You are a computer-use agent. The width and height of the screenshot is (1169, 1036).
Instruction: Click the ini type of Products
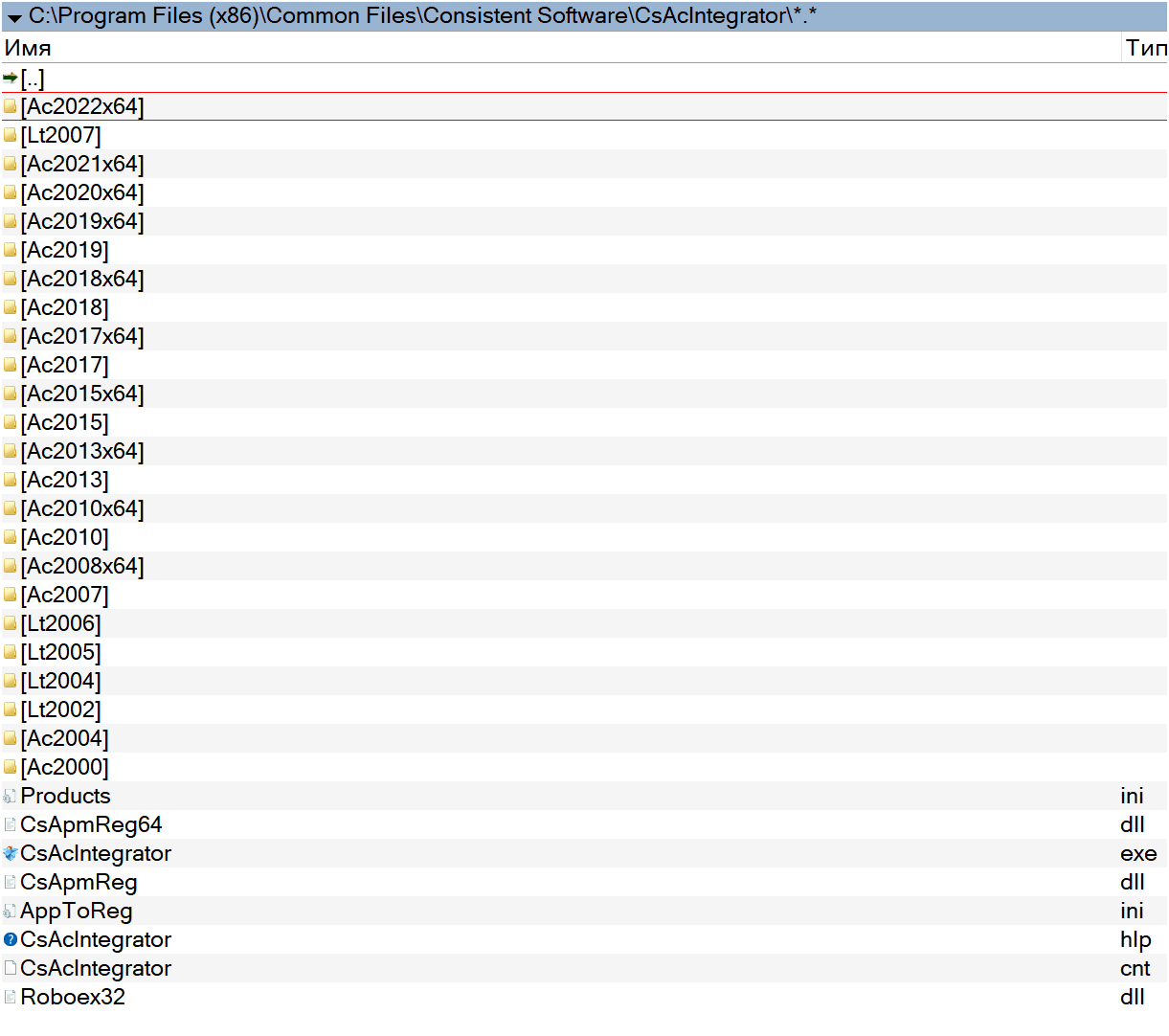pos(1132,796)
